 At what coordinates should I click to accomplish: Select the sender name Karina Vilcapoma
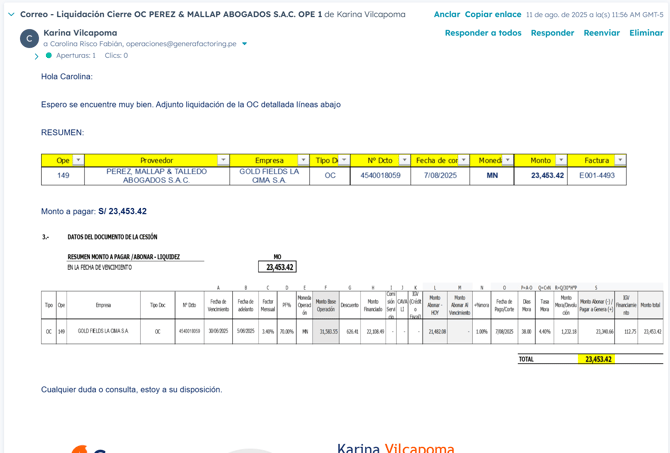(80, 33)
